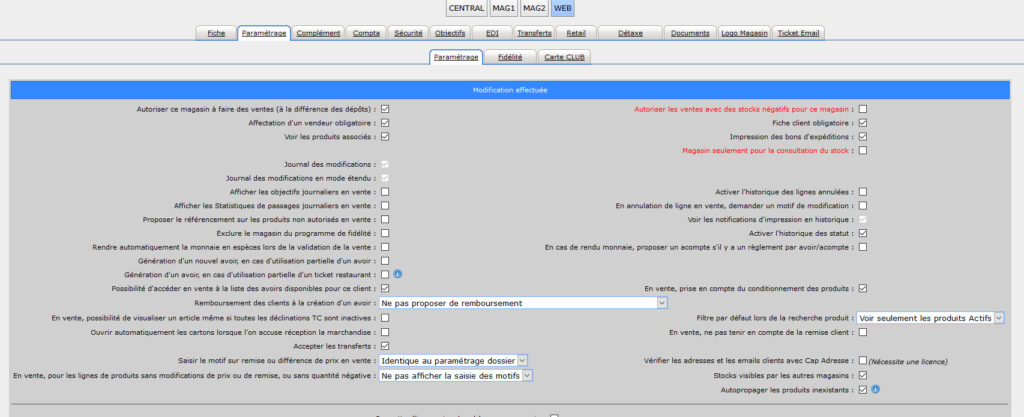Check 'Magasin seulement pour la consultation du stock'
The height and width of the screenshot is (417, 1024).
[862, 151]
